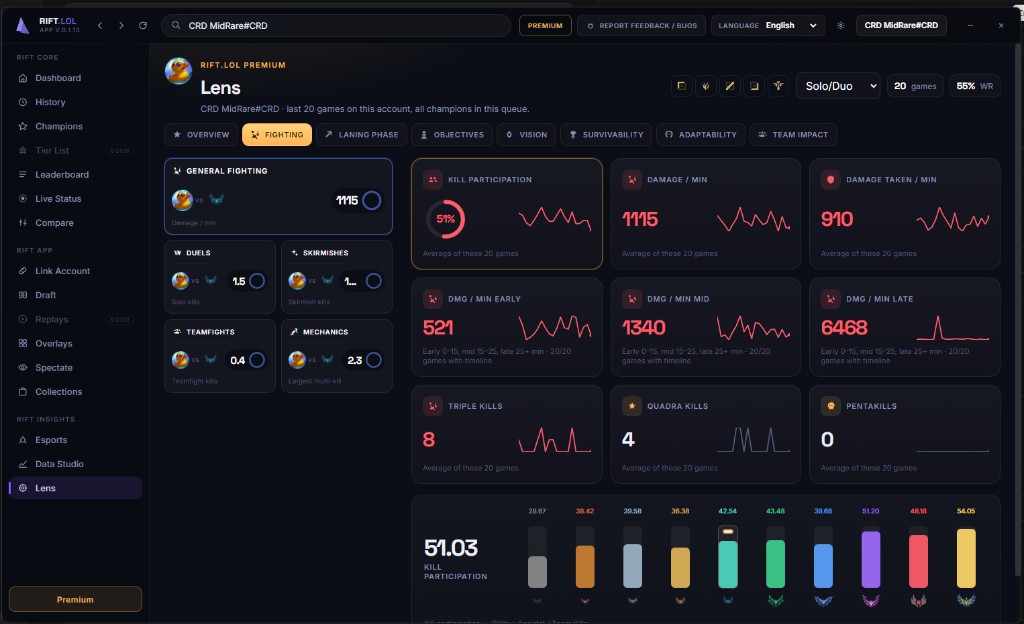Switch to the Team Impact tab
Image resolution: width=1024 pixels, height=624 pixels.
click(x=793, y=134)
